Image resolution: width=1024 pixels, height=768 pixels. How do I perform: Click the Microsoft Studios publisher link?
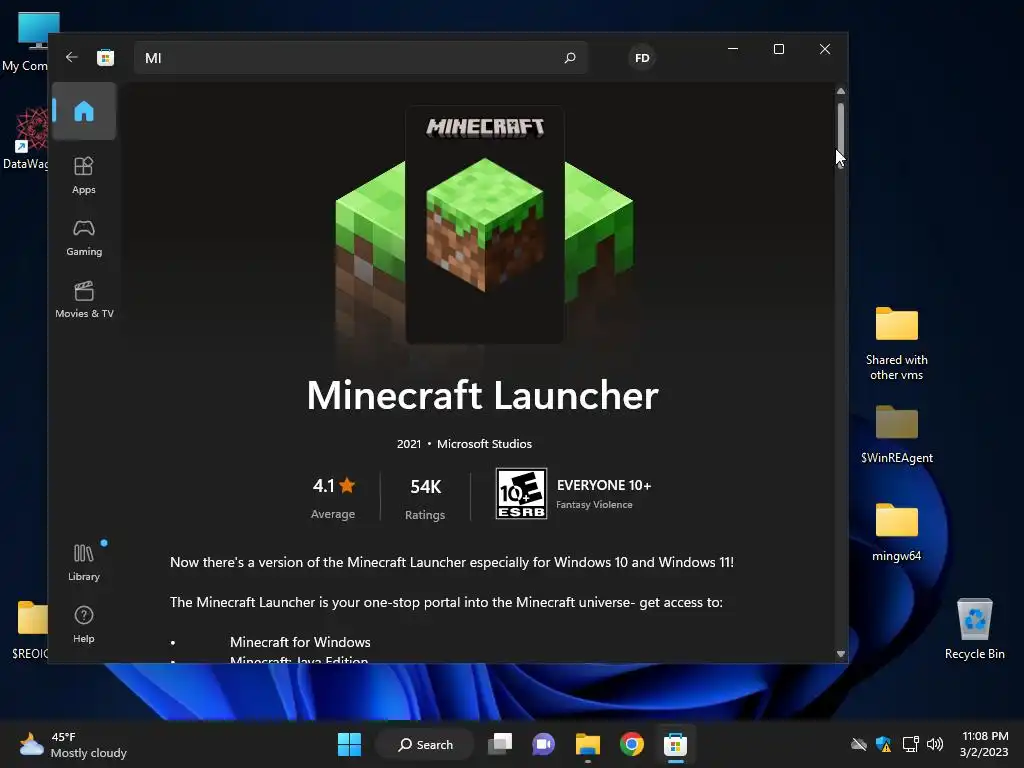click(484, 443)
